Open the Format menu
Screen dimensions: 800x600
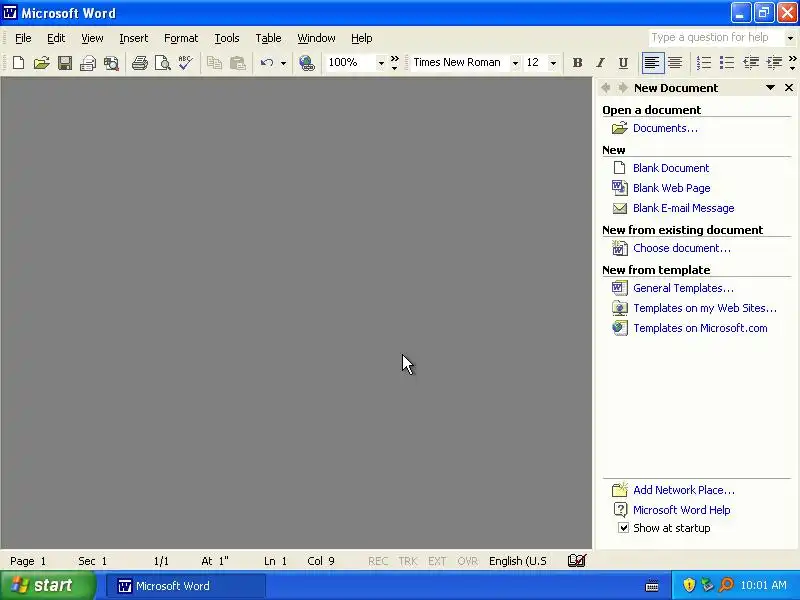[x=181, y=38]
